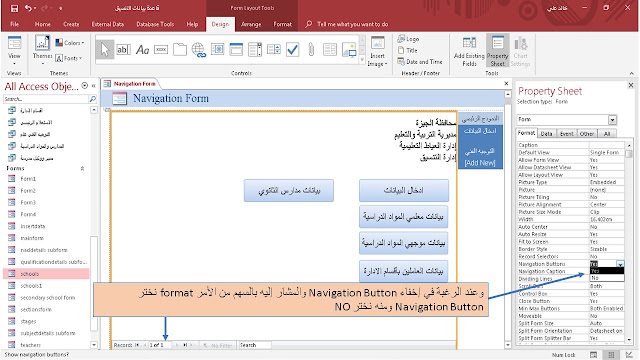Image resolution: width=640 pixels, height=360 pixels.
Task: Click the navigation pane Search box
Action: pyautogui.click(x=46, y=99)
